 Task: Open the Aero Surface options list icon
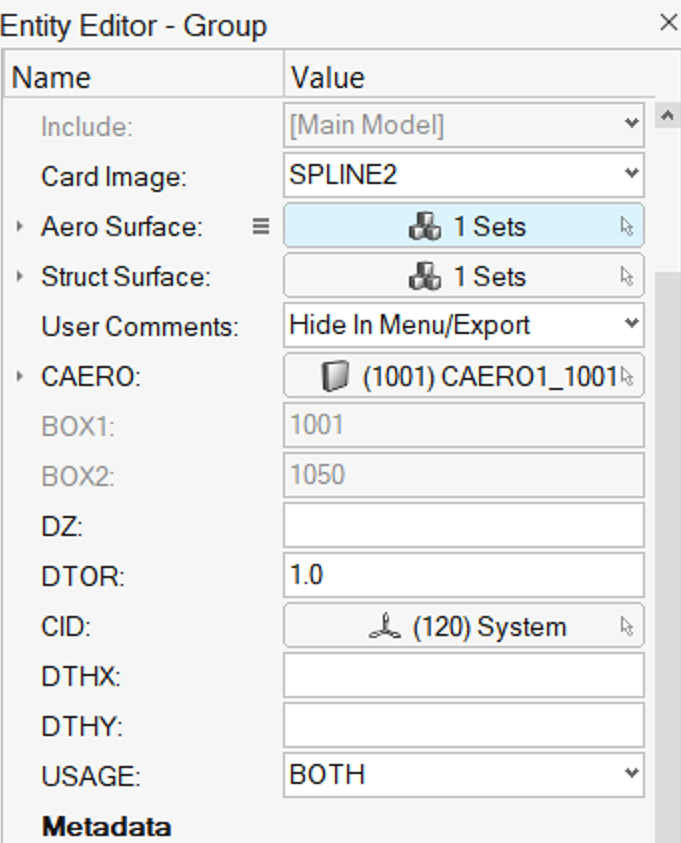pos(261,226)
